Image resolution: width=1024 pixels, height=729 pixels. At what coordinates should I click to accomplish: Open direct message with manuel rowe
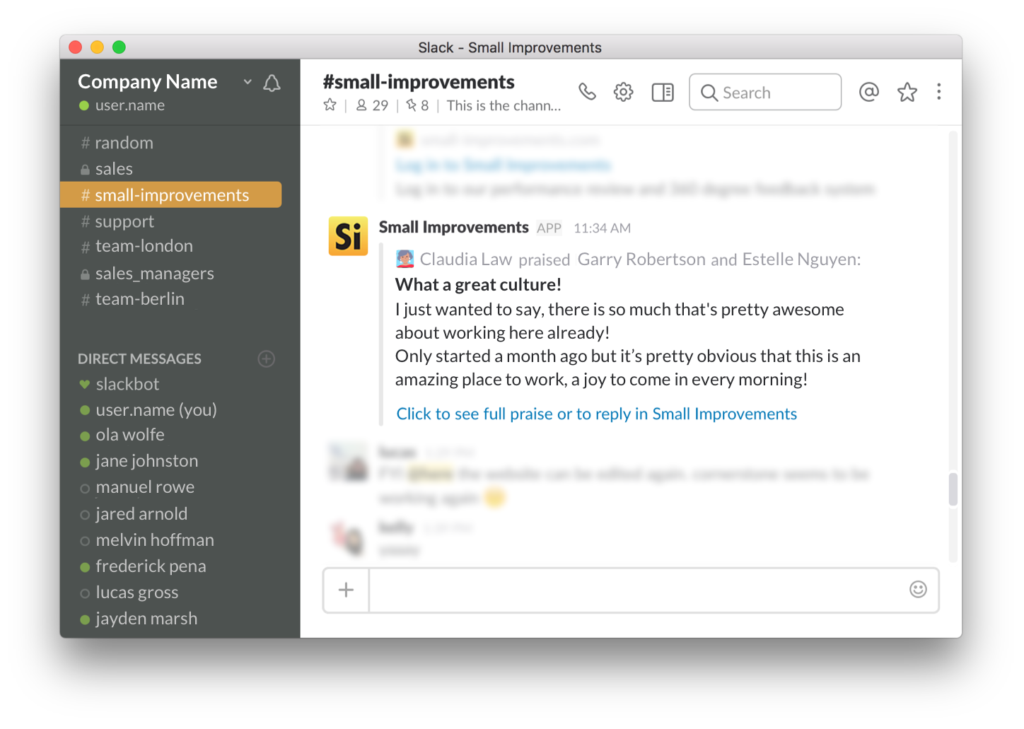136,487
